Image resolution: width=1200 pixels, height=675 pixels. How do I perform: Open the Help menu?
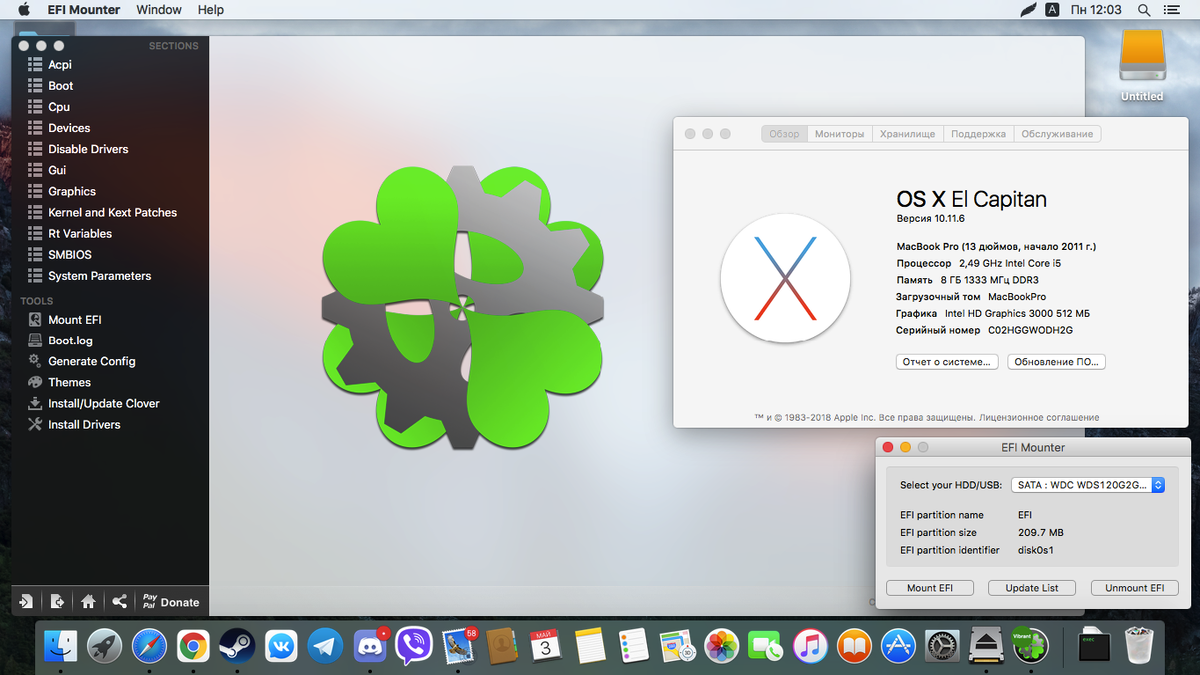coord(211,10)
